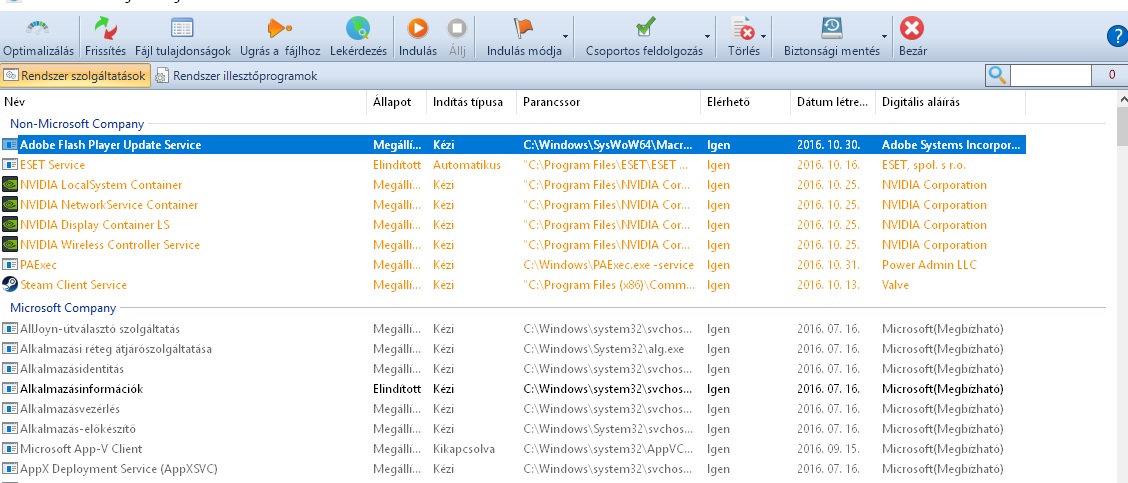Click NVIDIA Display Container LS icon
Screen dimensions: 1128x483
[10, 225]
